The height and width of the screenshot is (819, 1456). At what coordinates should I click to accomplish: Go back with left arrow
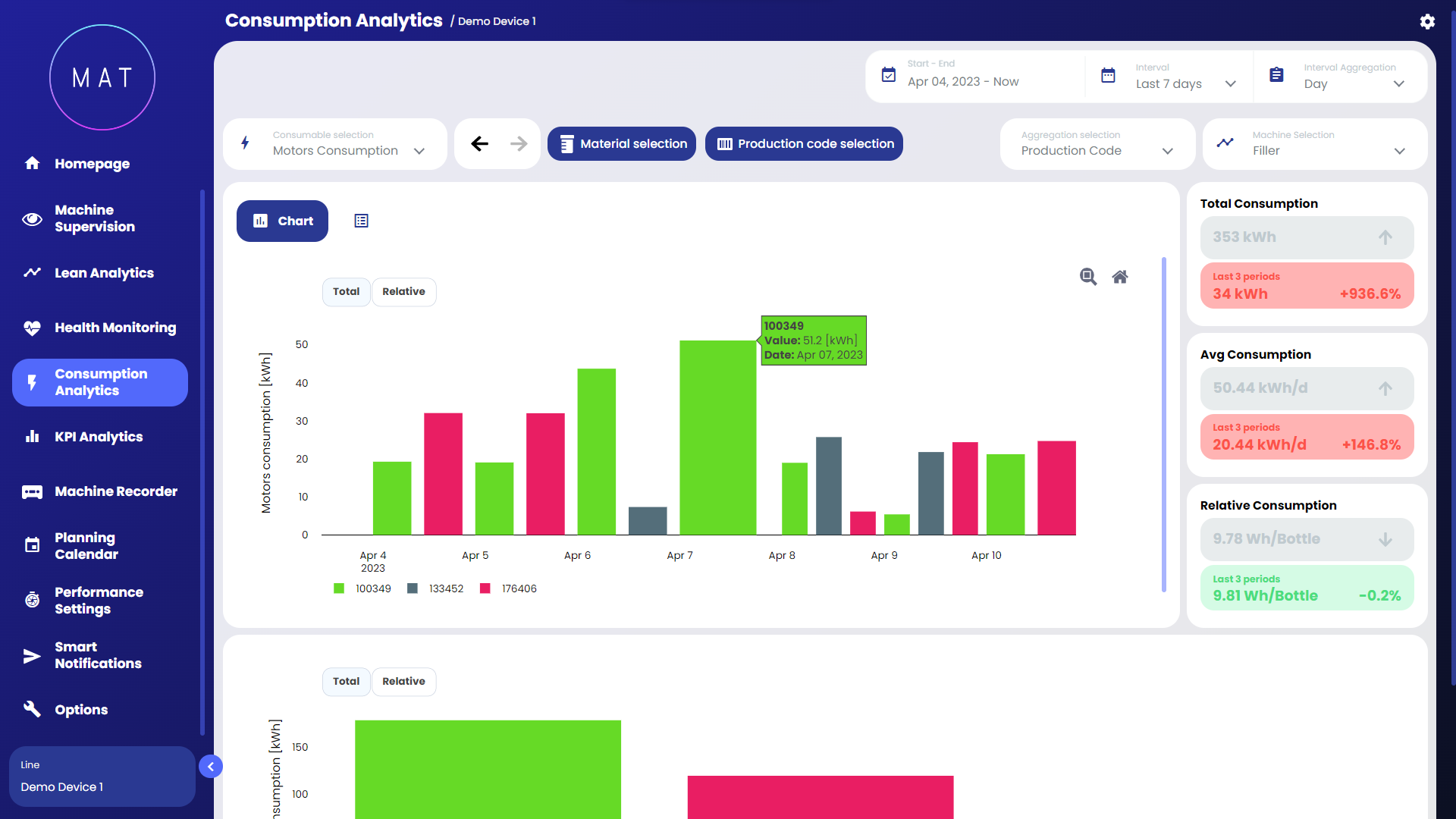[479, 143]
